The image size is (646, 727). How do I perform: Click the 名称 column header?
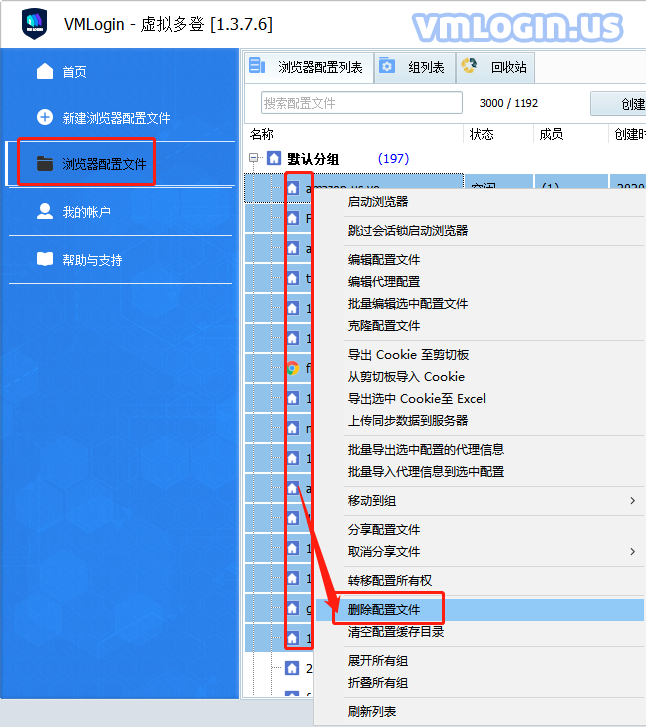pos(262,134)
